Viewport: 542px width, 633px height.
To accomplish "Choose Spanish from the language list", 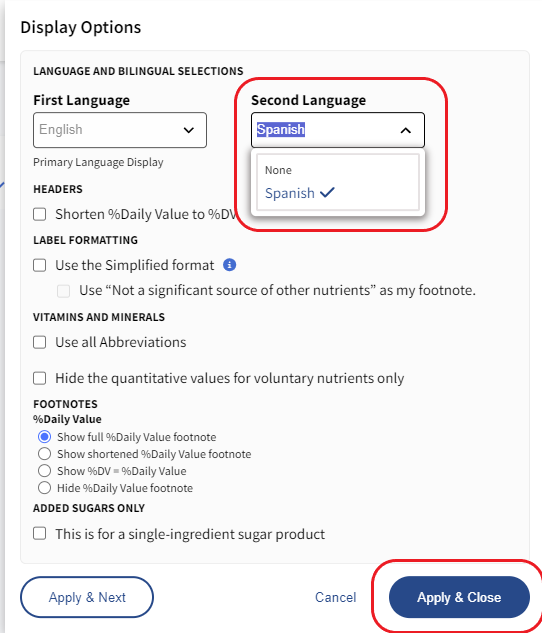I will point(290,193).
